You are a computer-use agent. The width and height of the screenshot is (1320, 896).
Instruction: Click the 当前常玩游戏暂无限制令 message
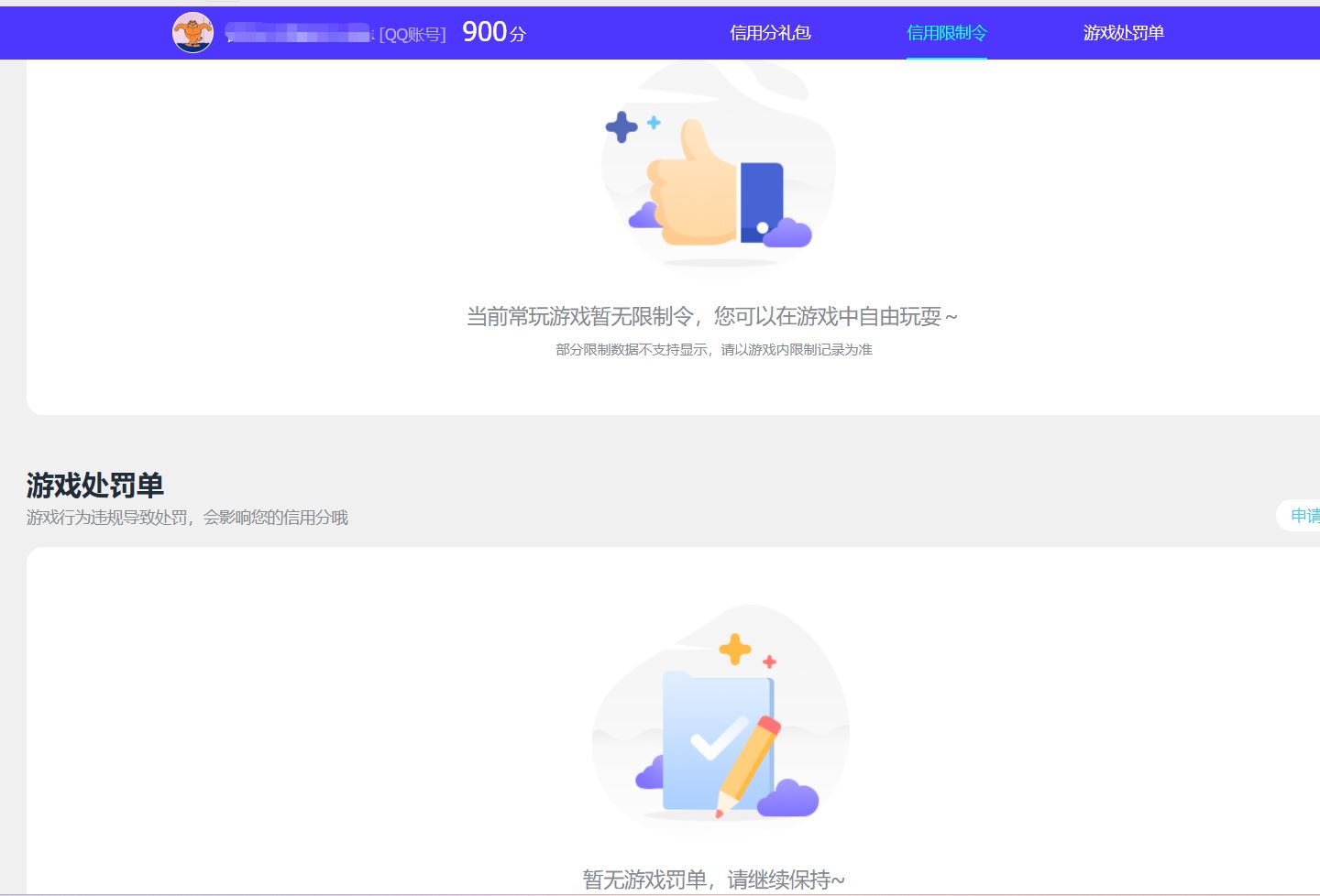pyautogui.click(x=712, y=317)
